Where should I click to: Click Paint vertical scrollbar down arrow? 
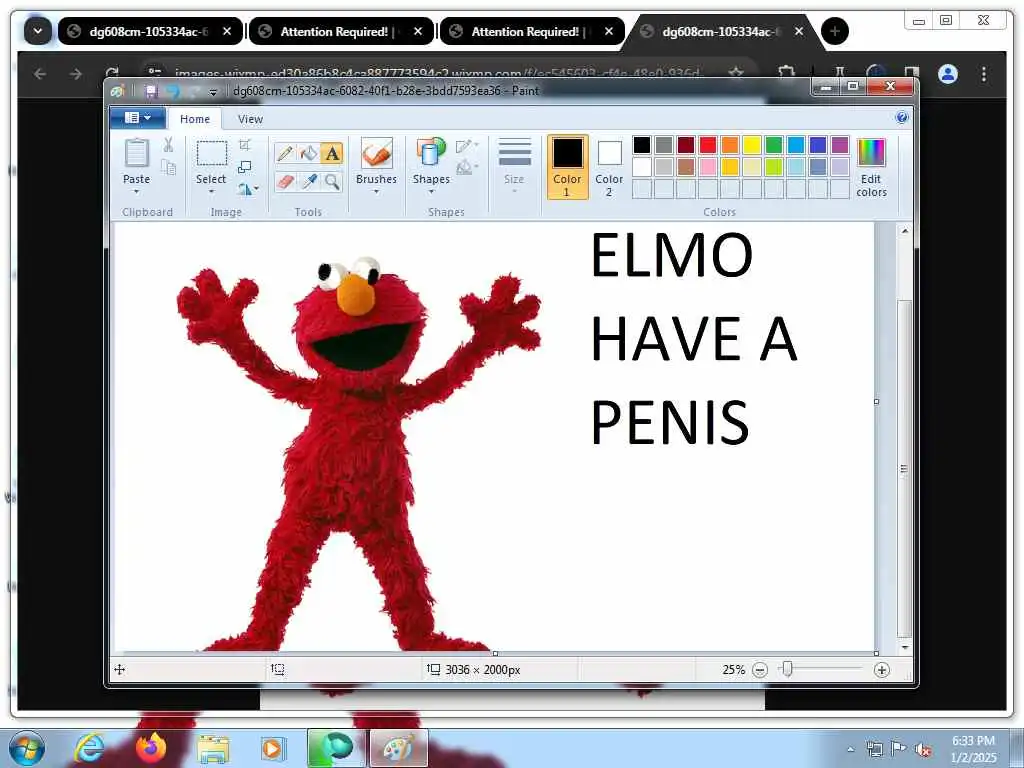click(904, 647)
